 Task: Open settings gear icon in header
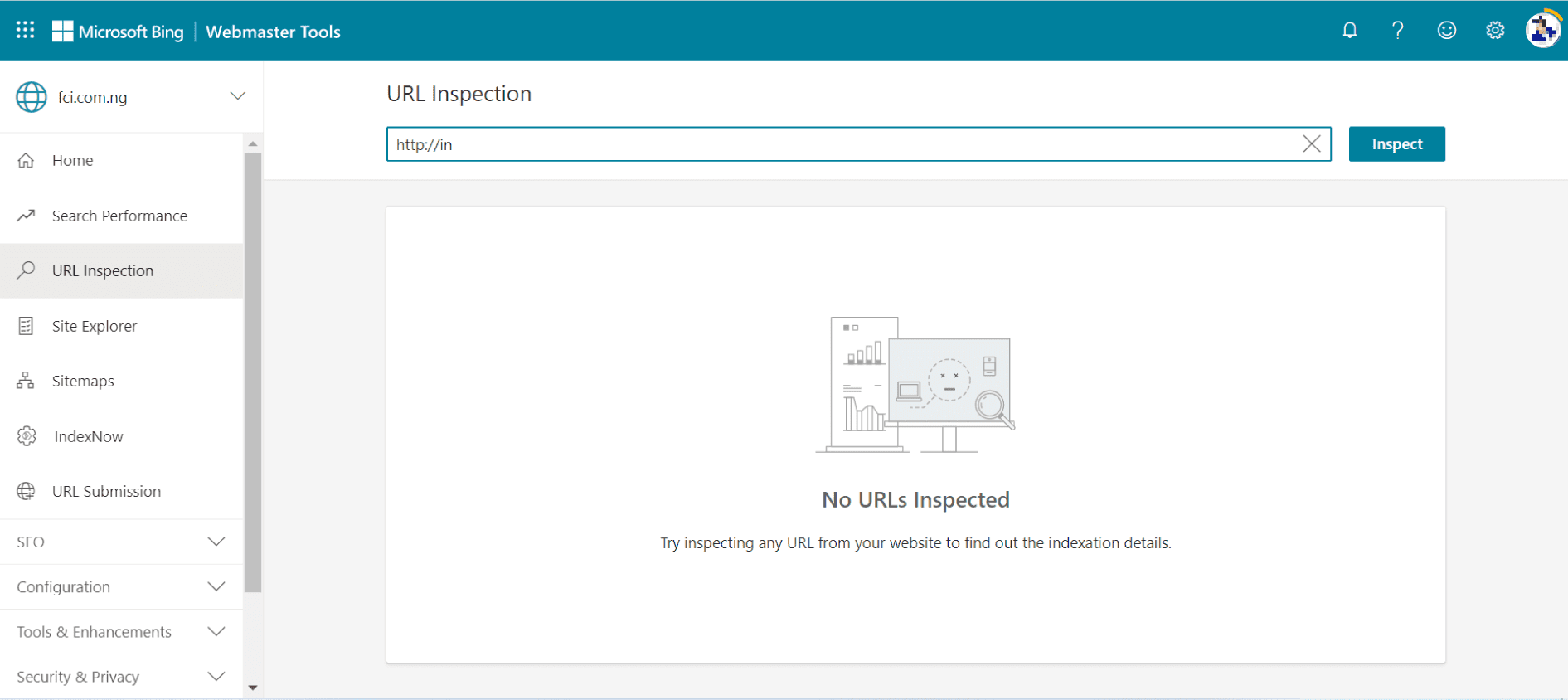pyautogui.click(x=1495, y=31)
